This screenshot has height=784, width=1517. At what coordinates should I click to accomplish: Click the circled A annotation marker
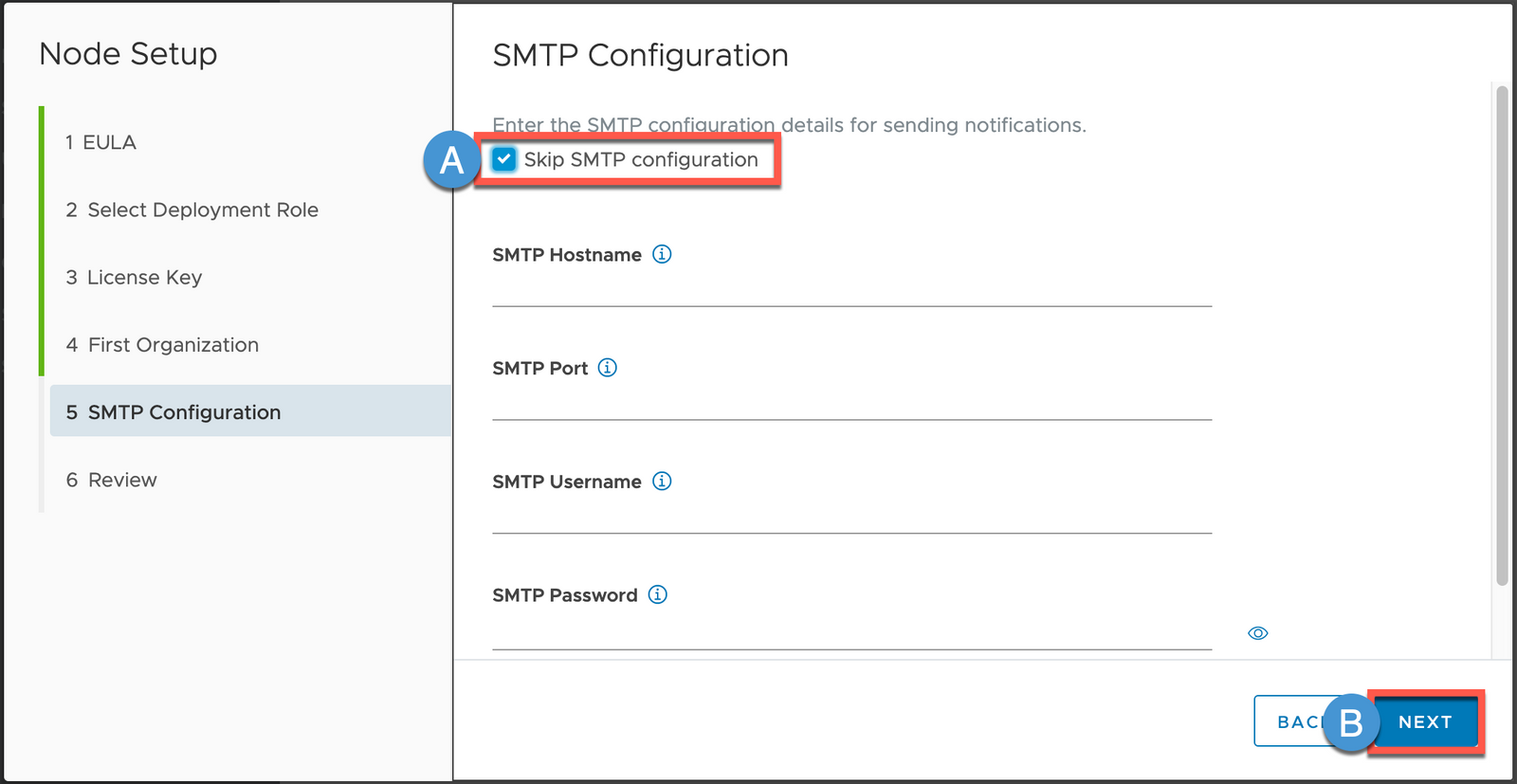pyautogui.click(x=451, y=160)
